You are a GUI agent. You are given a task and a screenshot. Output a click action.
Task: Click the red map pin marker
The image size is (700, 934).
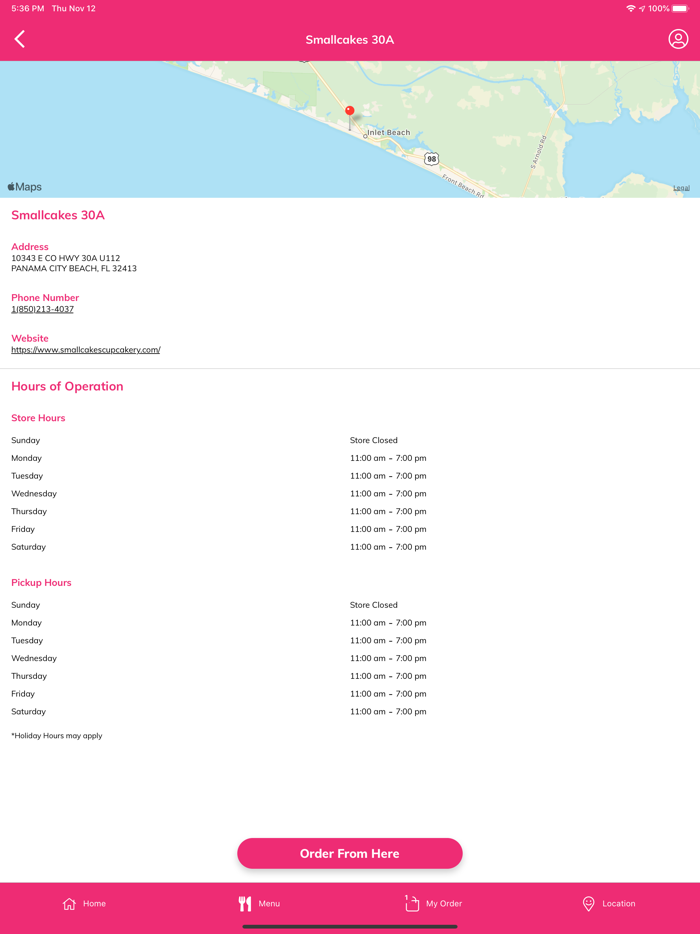click(x=349, y=112)
